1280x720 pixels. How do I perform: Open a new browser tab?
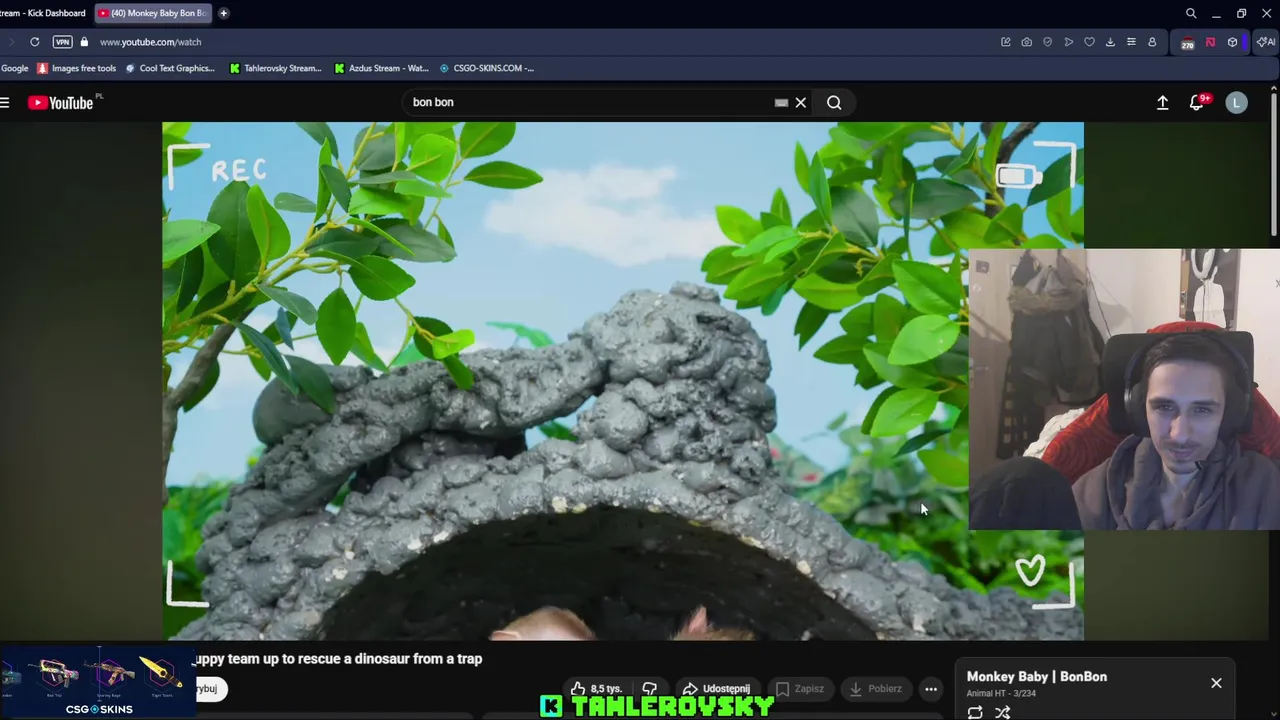[224, 13]
